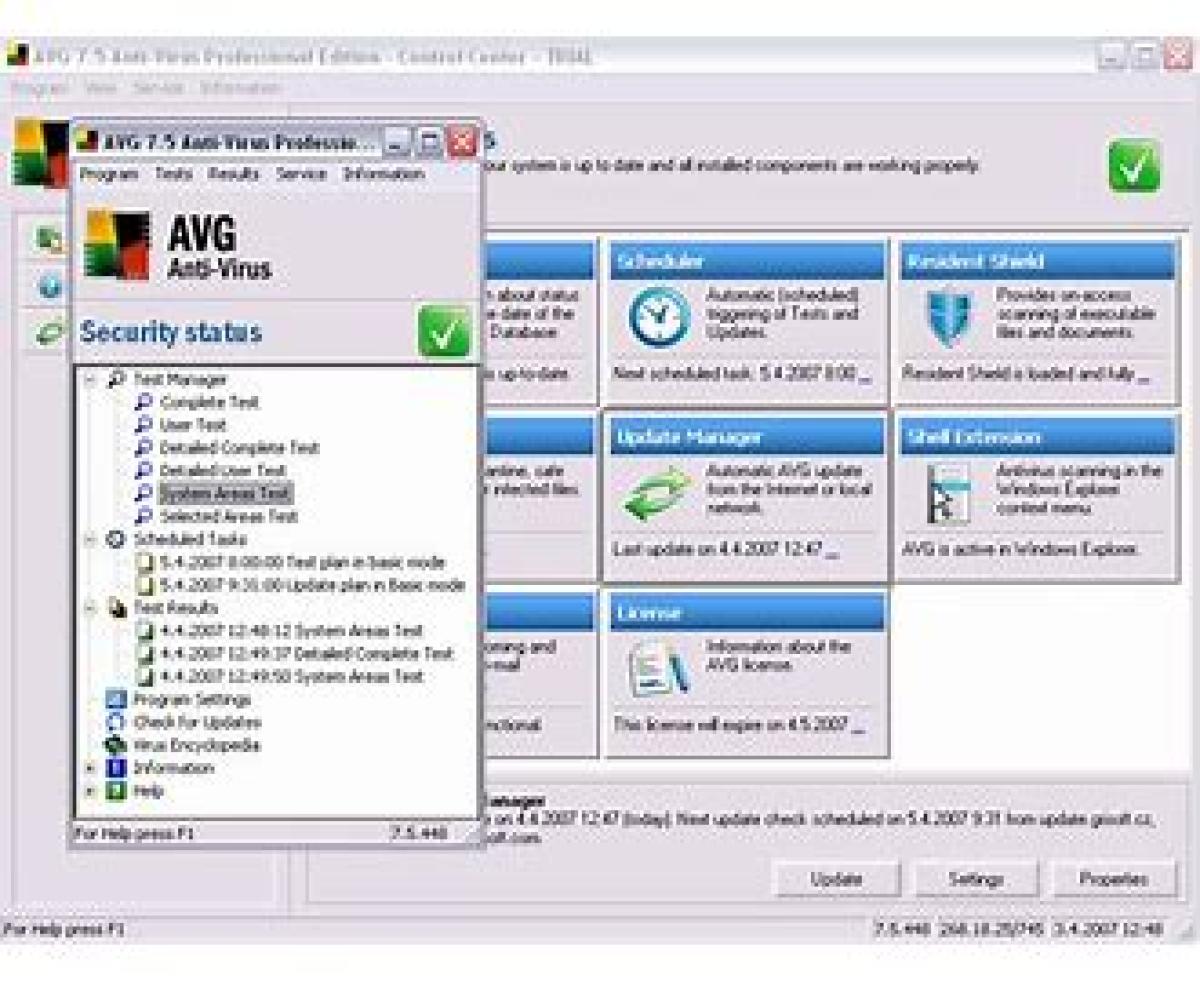This screenshot has height=981, width=1200.
Task: Click the Settings button
Action: coord(976,880)
